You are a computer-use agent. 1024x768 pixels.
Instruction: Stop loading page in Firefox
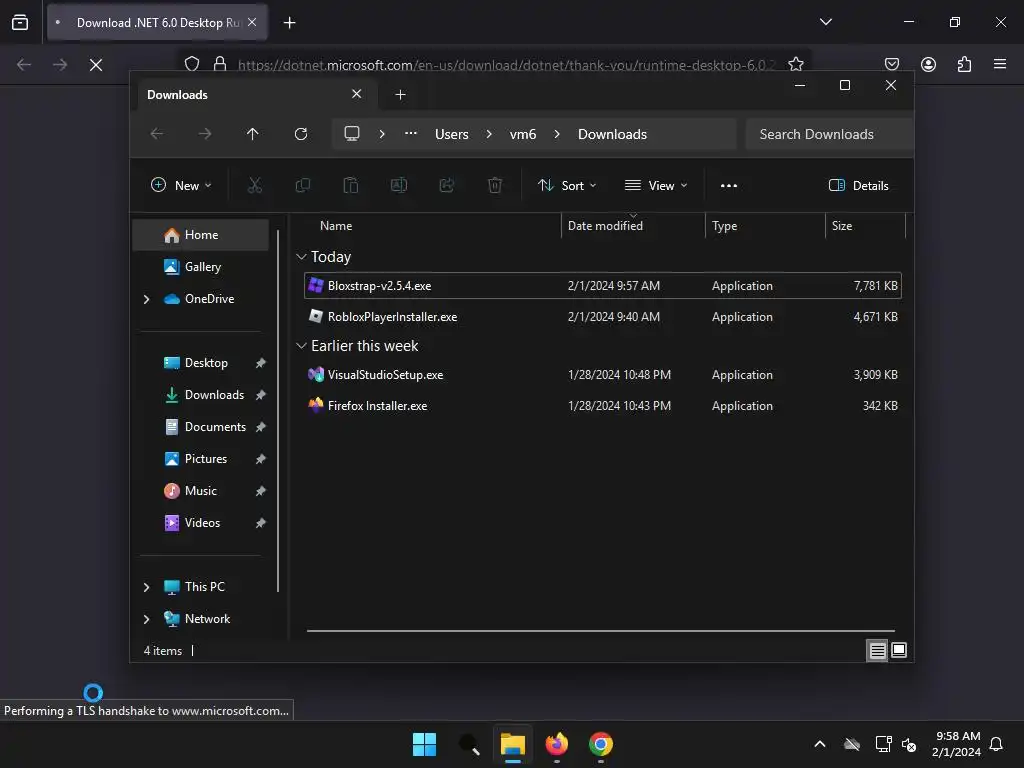(96, 65)
